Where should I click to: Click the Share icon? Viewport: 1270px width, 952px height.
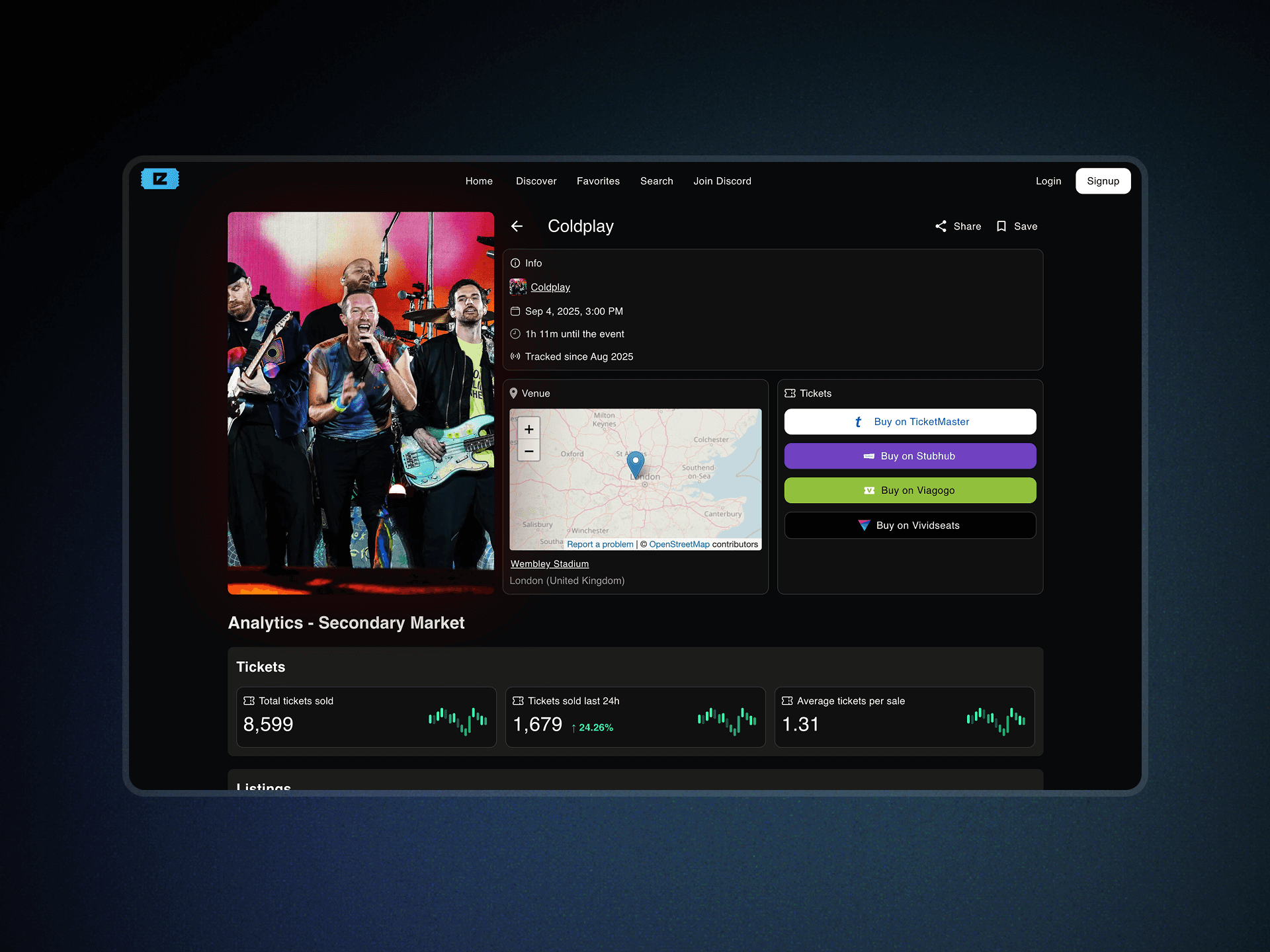point(941,226)
